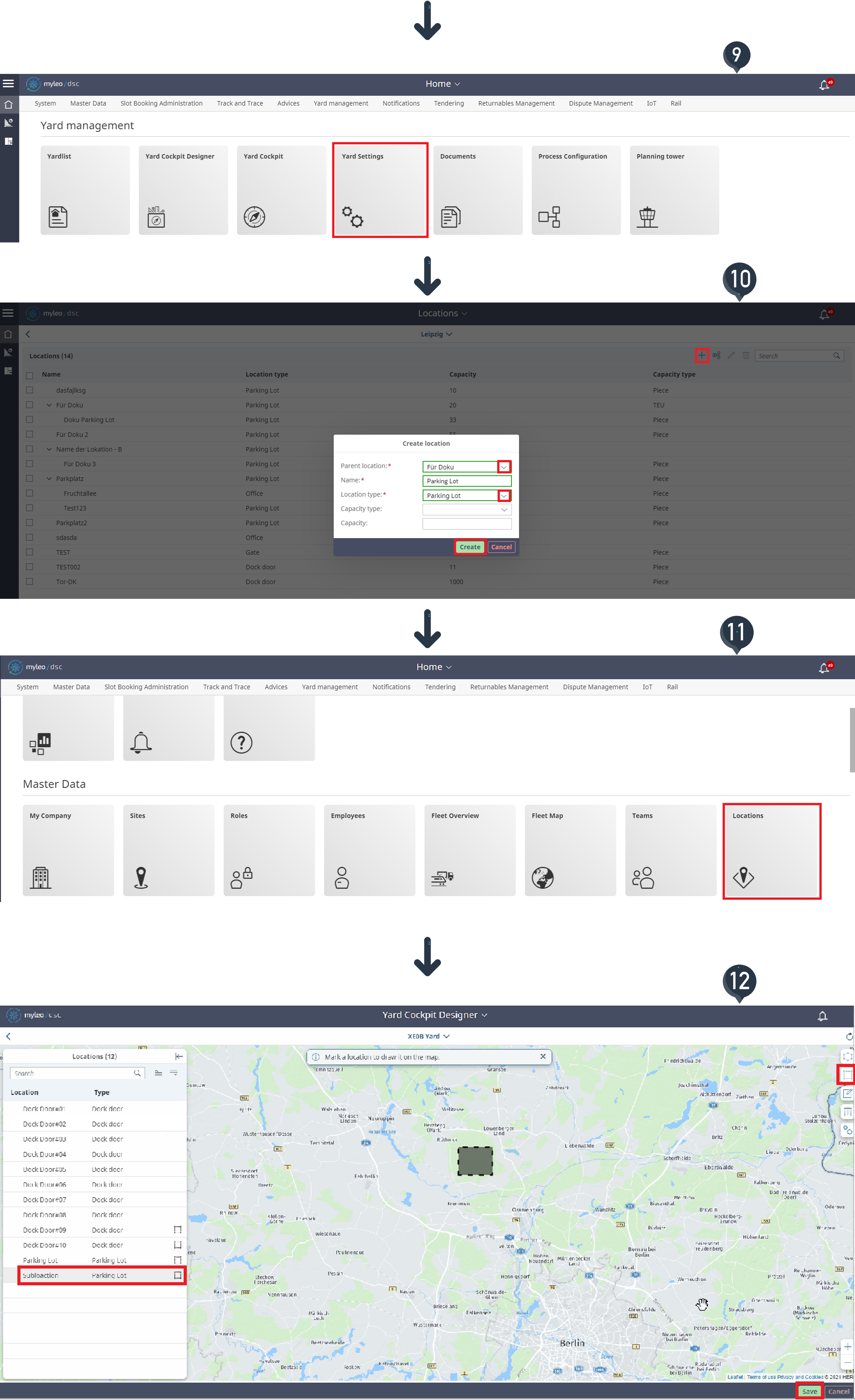
Task: Tick the TEST002 location checkbox
Action: (x=30, y=567)
